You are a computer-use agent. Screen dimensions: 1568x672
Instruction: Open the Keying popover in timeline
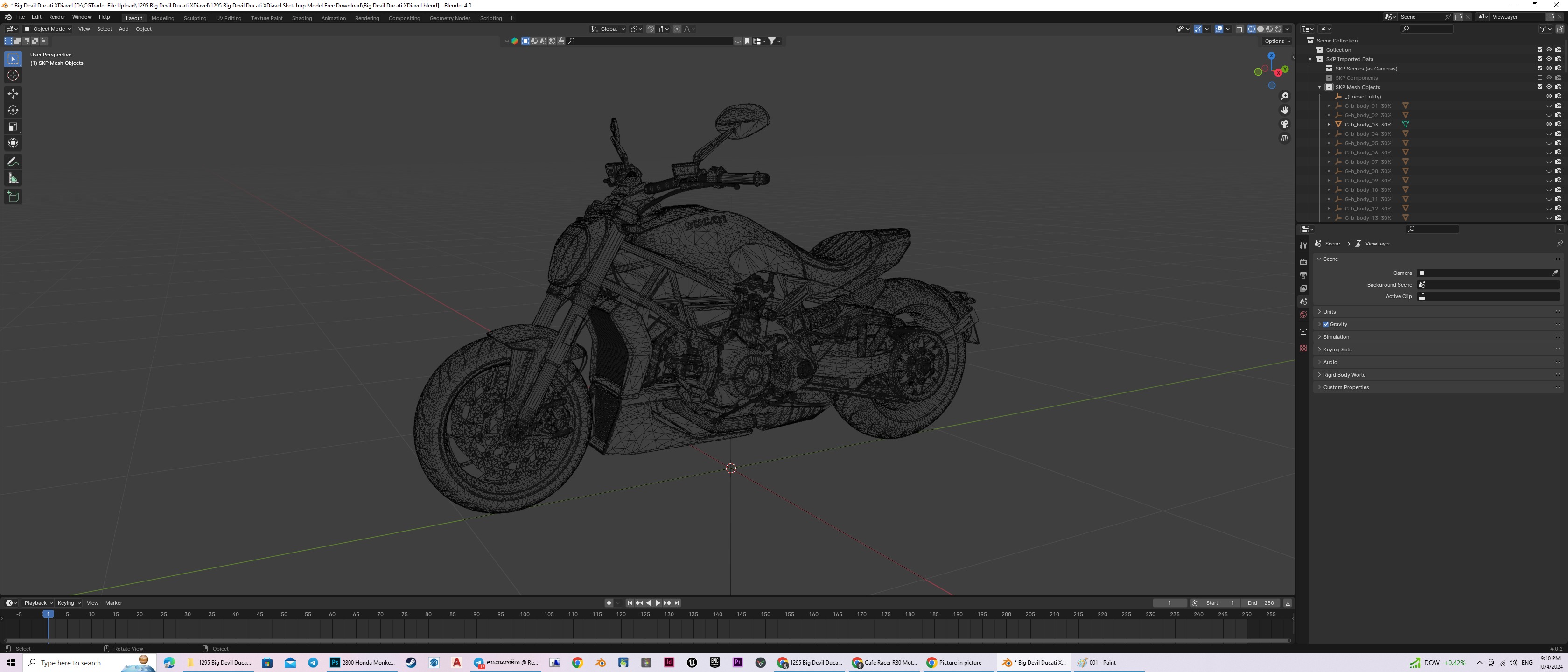click(x=69, y=602)
